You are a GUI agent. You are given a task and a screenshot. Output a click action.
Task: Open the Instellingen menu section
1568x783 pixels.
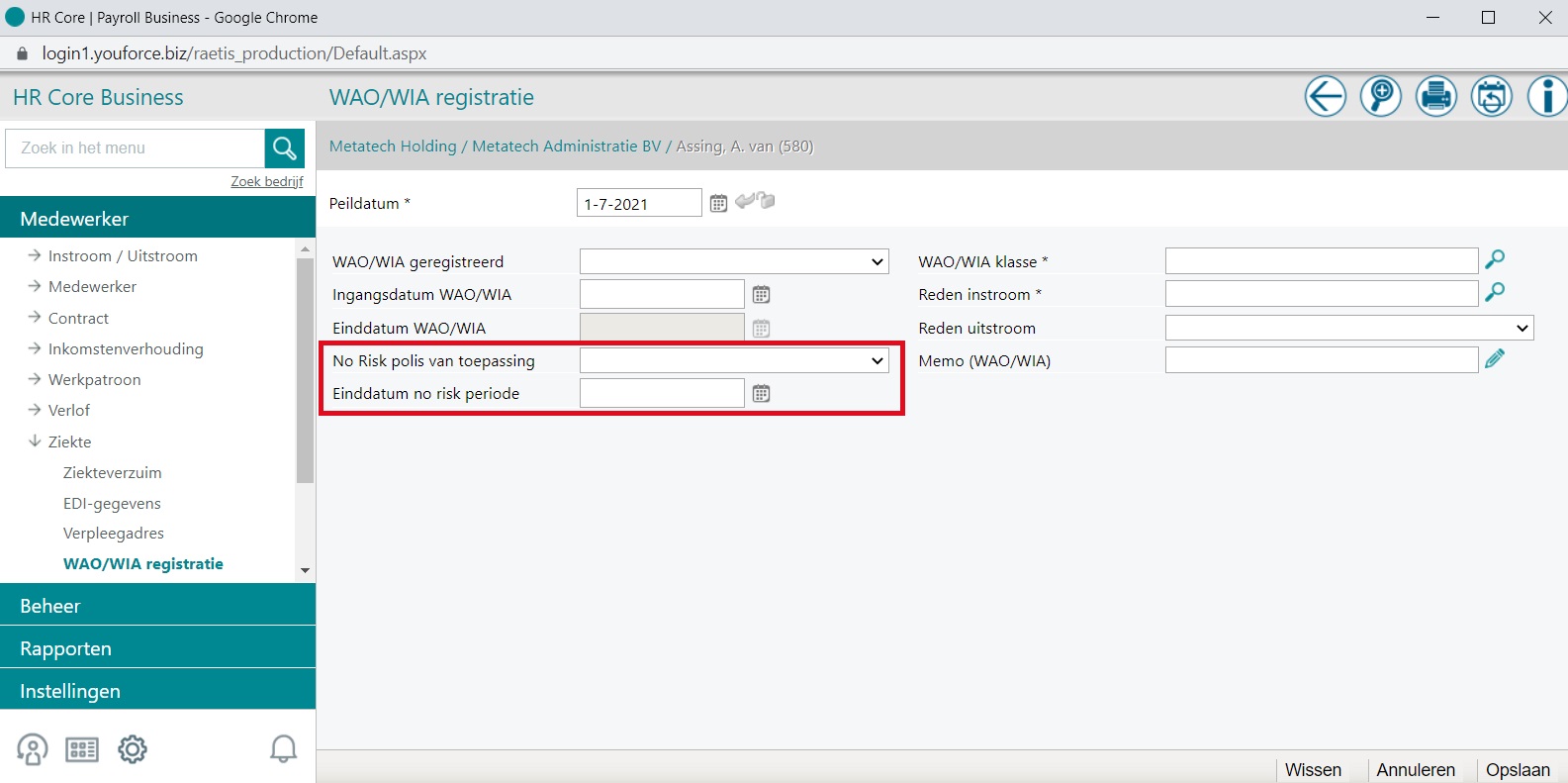(x=158, y=690)
